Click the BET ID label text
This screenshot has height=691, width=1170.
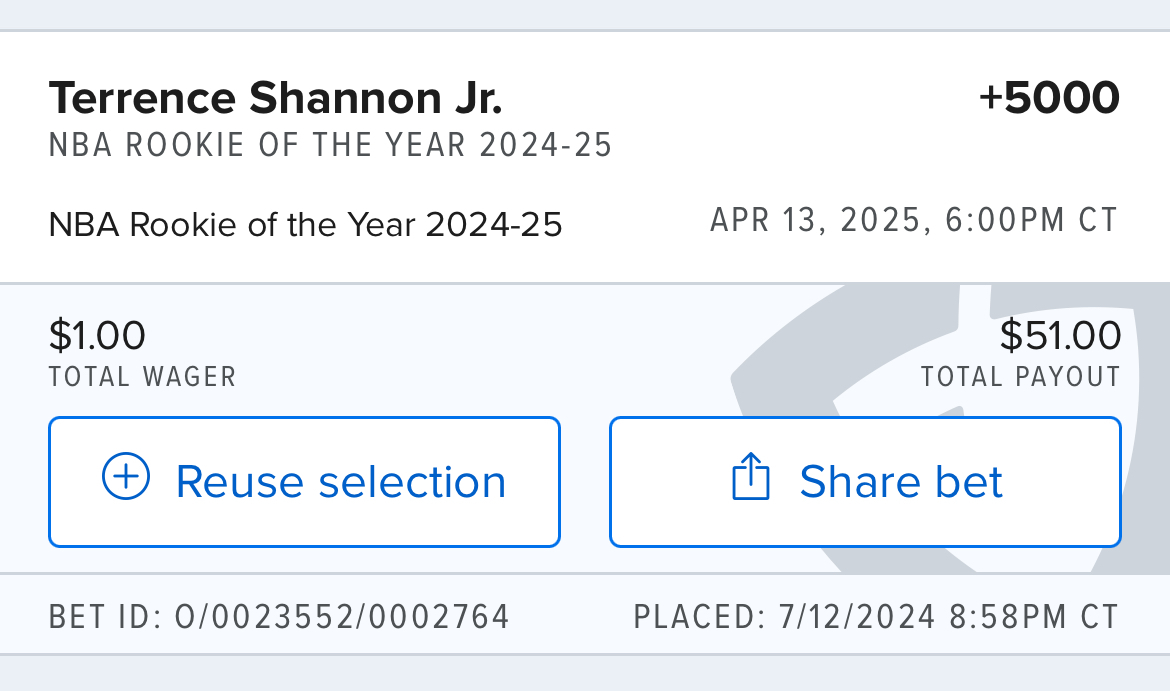coord(102,617)
